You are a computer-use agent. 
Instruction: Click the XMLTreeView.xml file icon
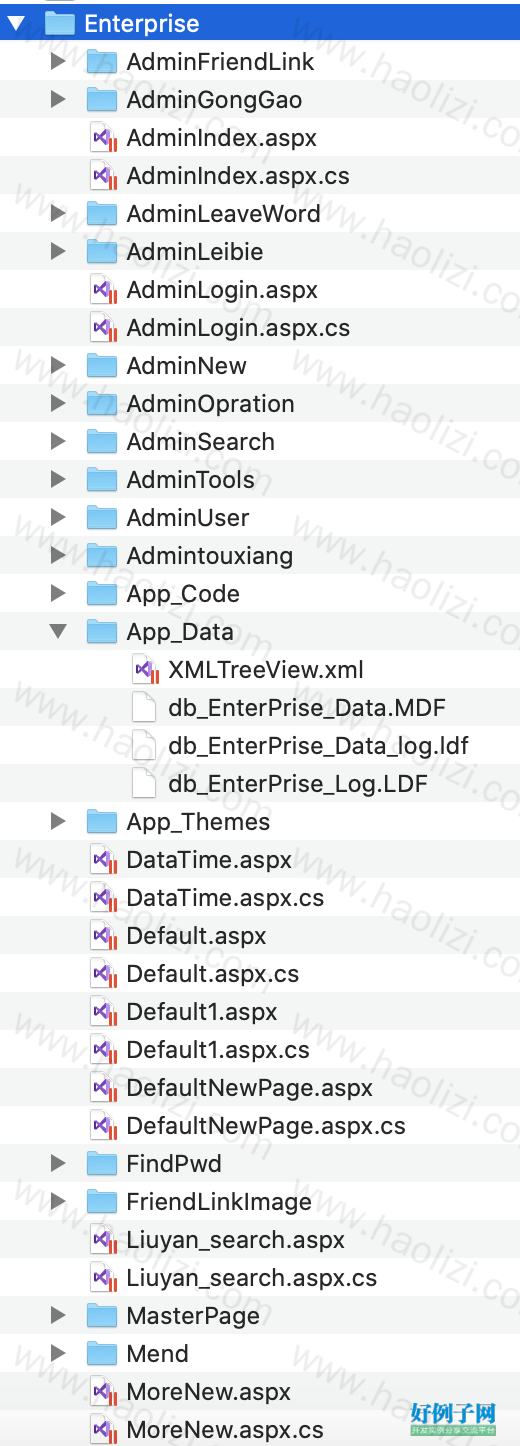[145, 670]
